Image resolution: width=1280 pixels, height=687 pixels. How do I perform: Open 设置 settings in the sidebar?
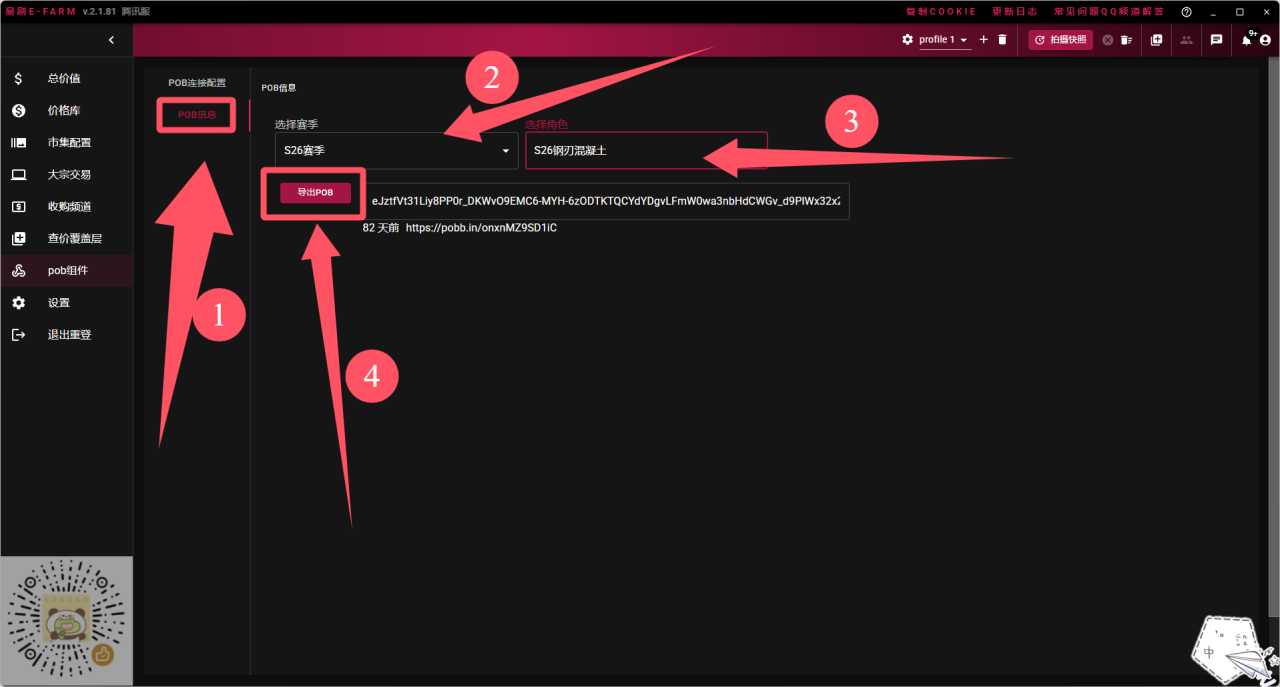click(19, 303)
